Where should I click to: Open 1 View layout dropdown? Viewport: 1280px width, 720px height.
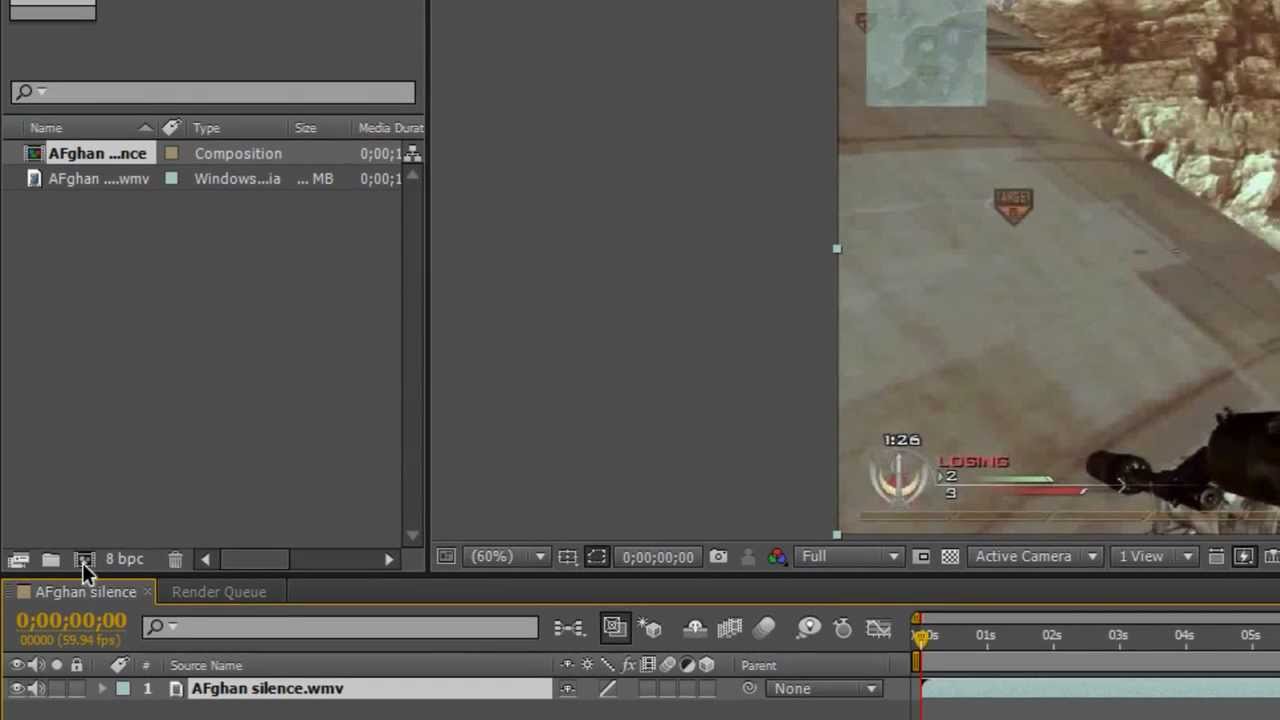coord(1156,557)
